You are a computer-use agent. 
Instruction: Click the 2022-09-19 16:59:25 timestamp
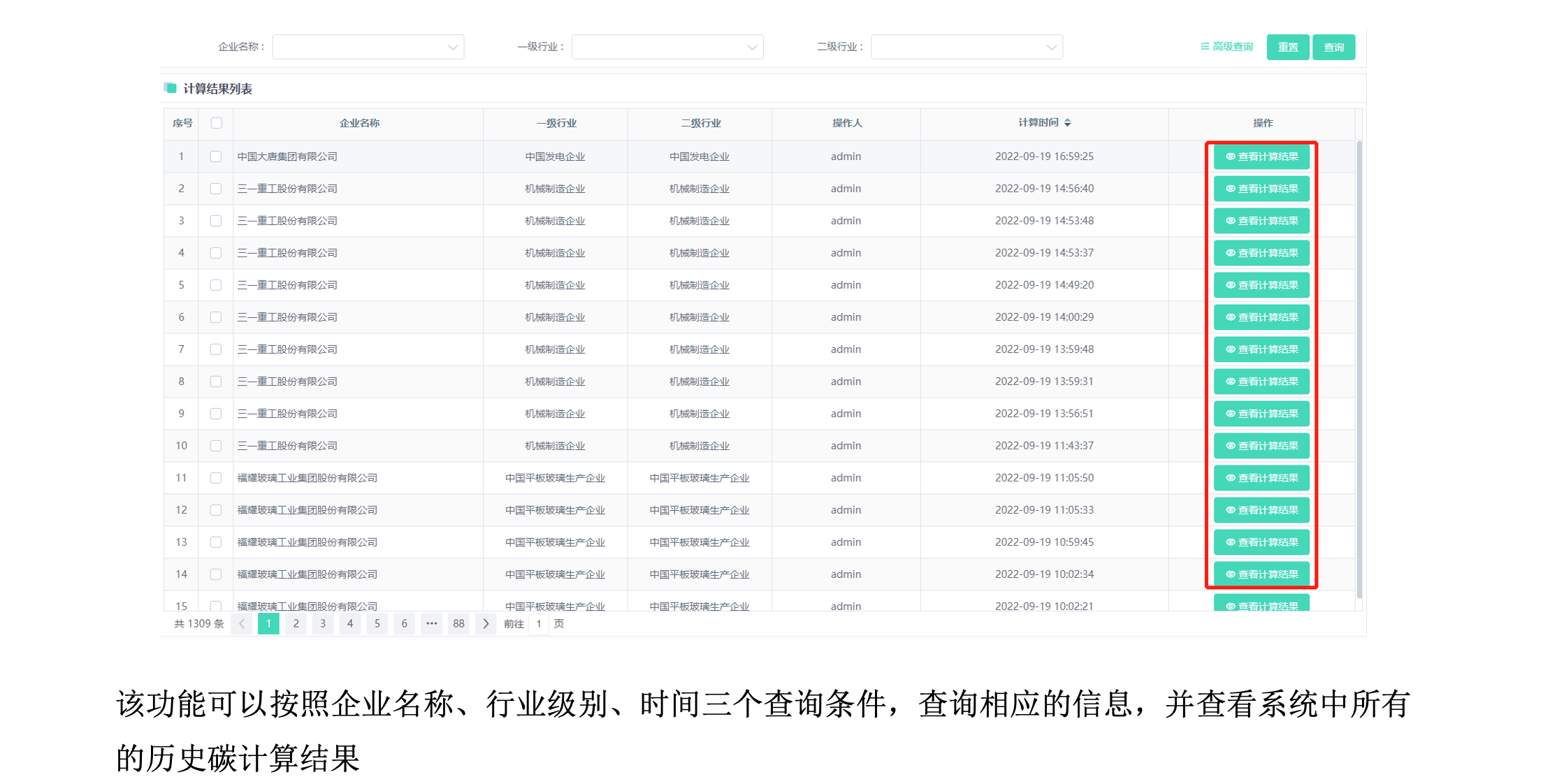coord(1044,157)
